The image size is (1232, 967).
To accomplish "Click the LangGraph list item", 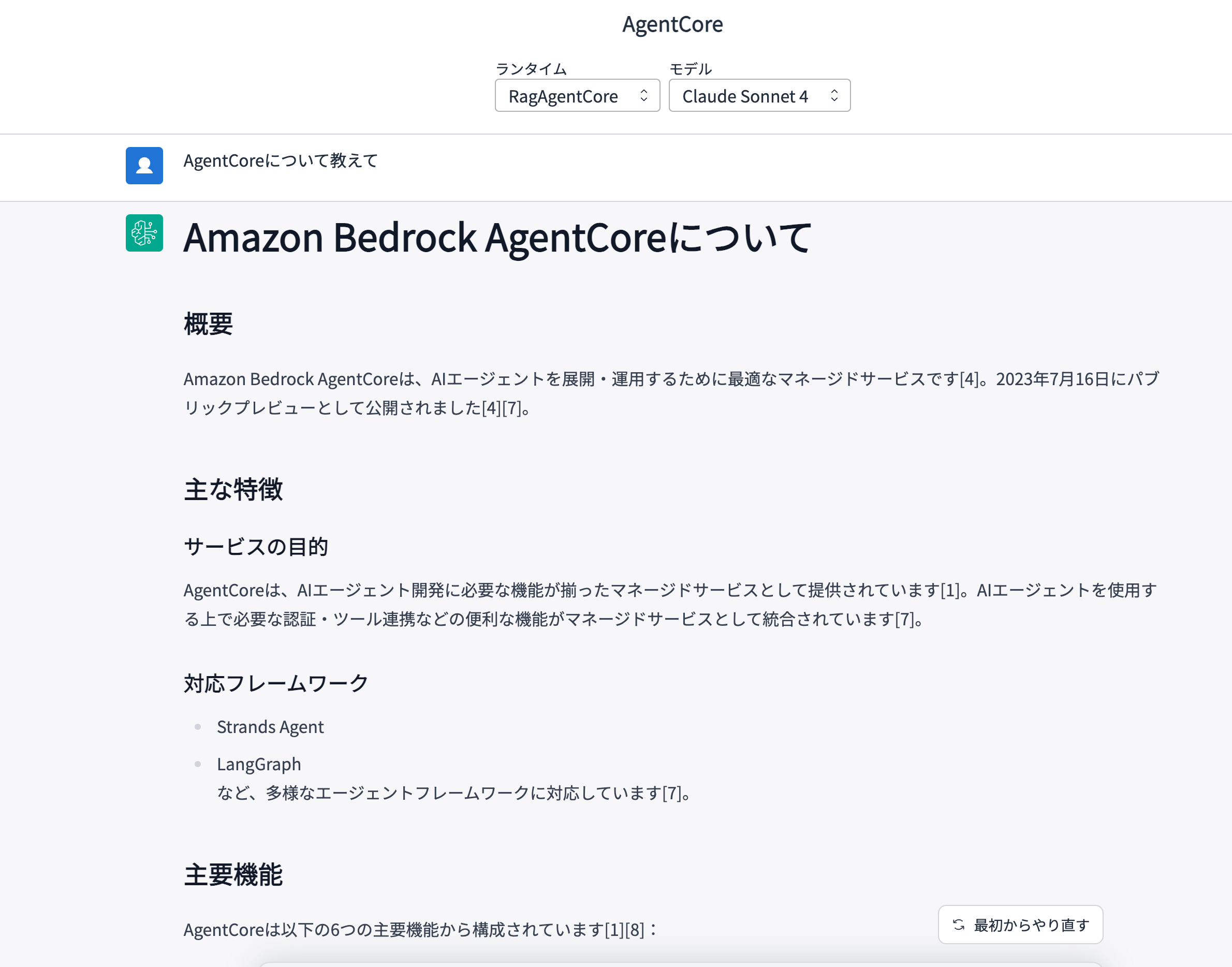I will coord(259,764).
